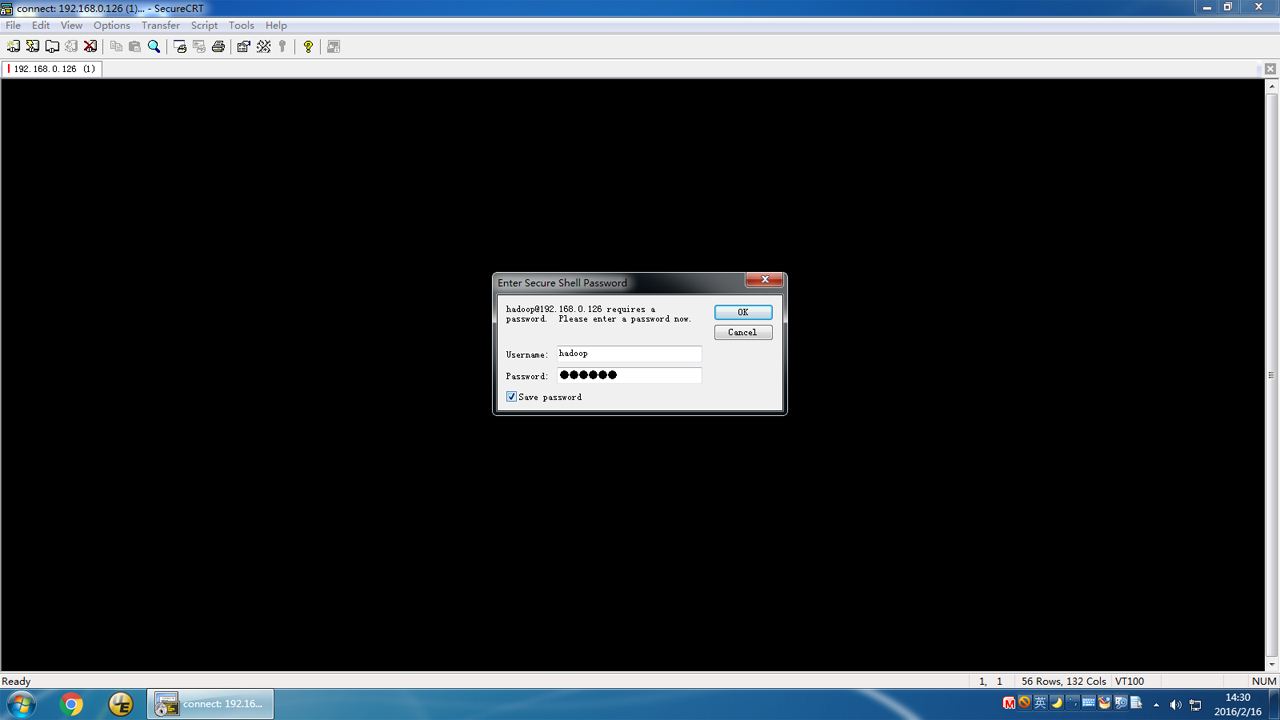Click the "NUM" status bar indicator
The width and height of the screenshot is (1280, 720).
[x=1264, y=681]
